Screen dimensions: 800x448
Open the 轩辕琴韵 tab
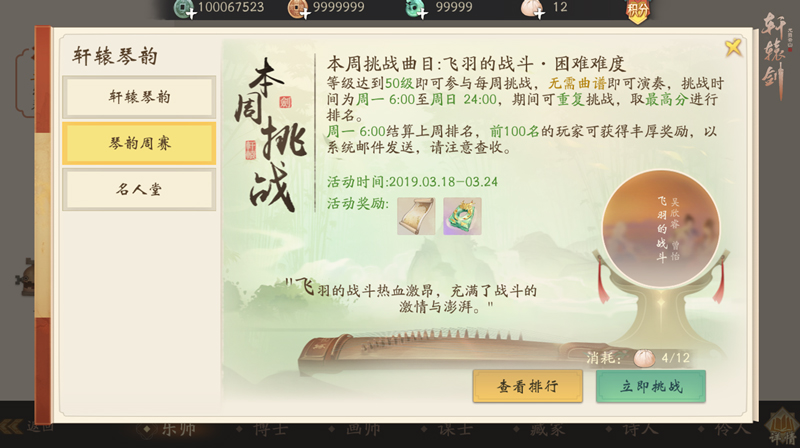139,97
